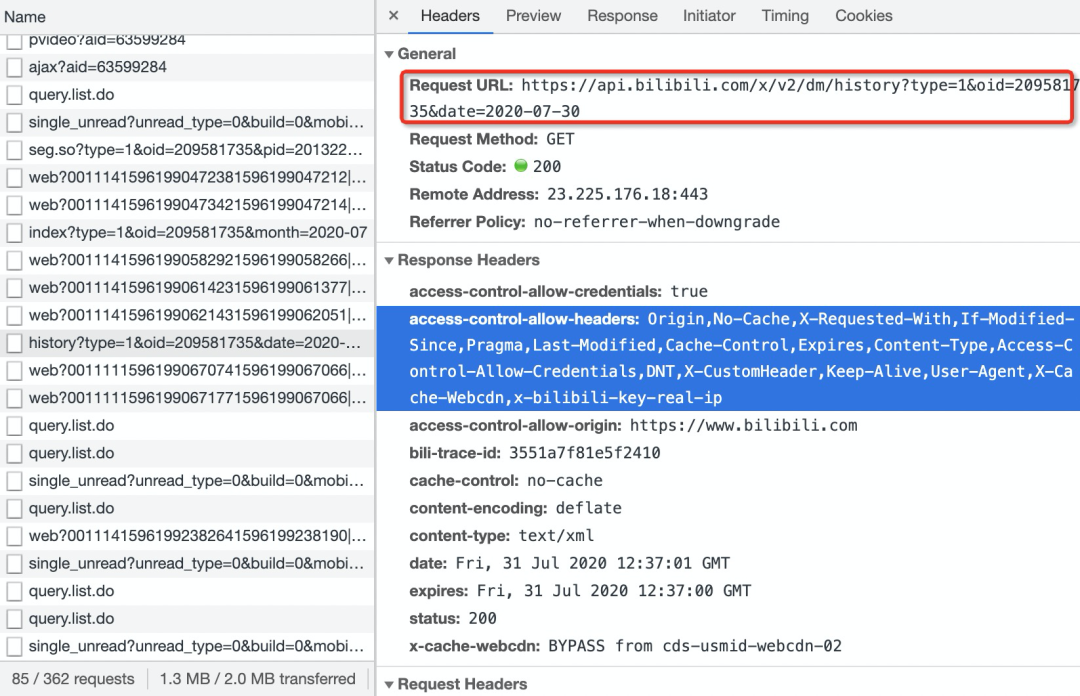The width and height of the screenshot is (1080, 696).
Task: Click the icon for history?type=1 request
Action: pyautogui.click(x=14, y=343)
